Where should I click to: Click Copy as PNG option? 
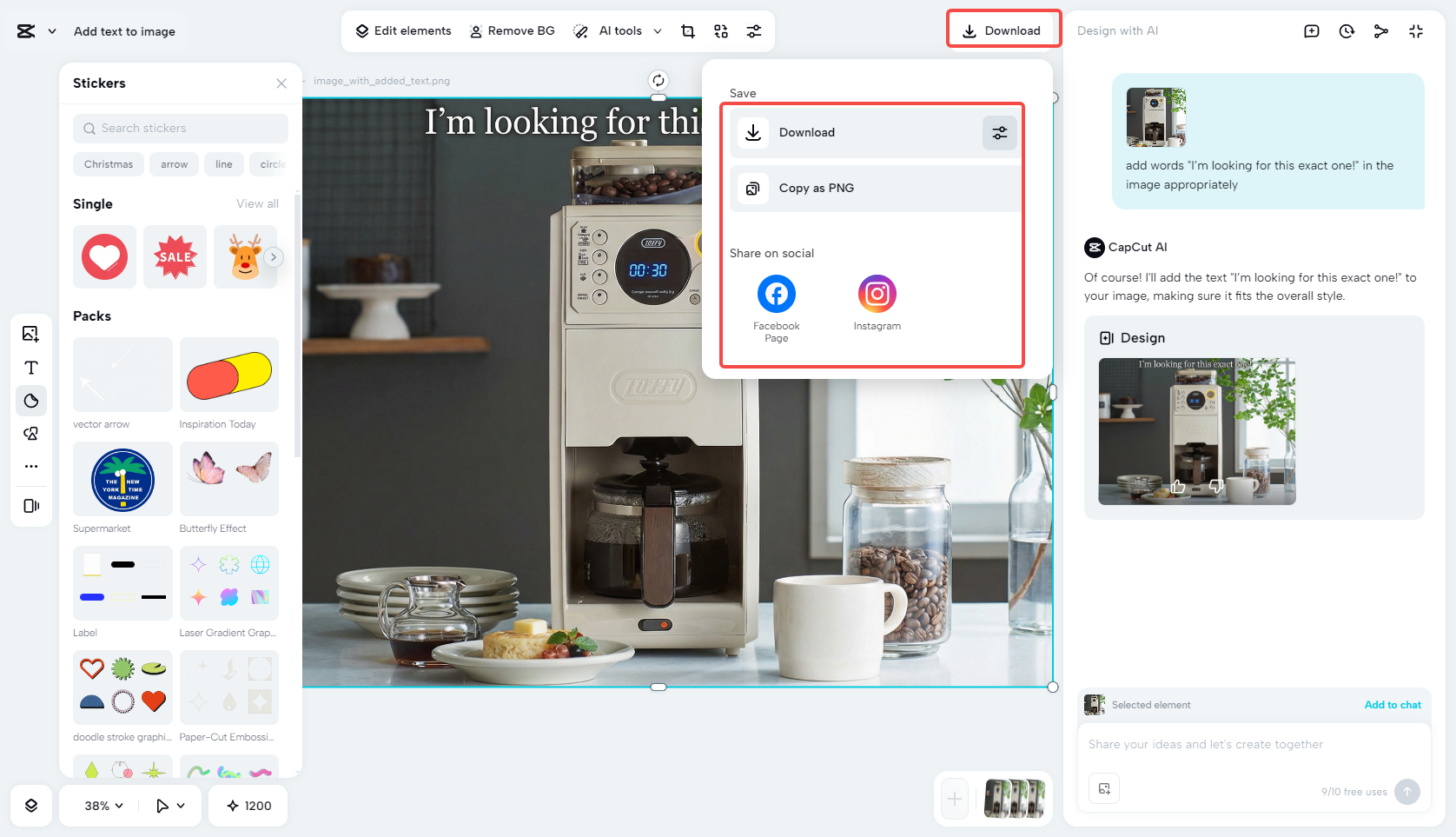point(817,188)
